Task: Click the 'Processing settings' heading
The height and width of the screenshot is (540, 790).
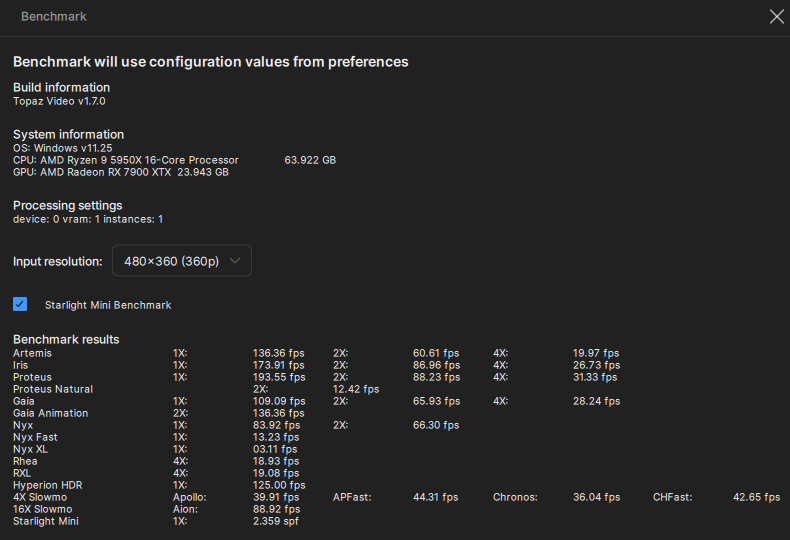Action: click(68, 206)
